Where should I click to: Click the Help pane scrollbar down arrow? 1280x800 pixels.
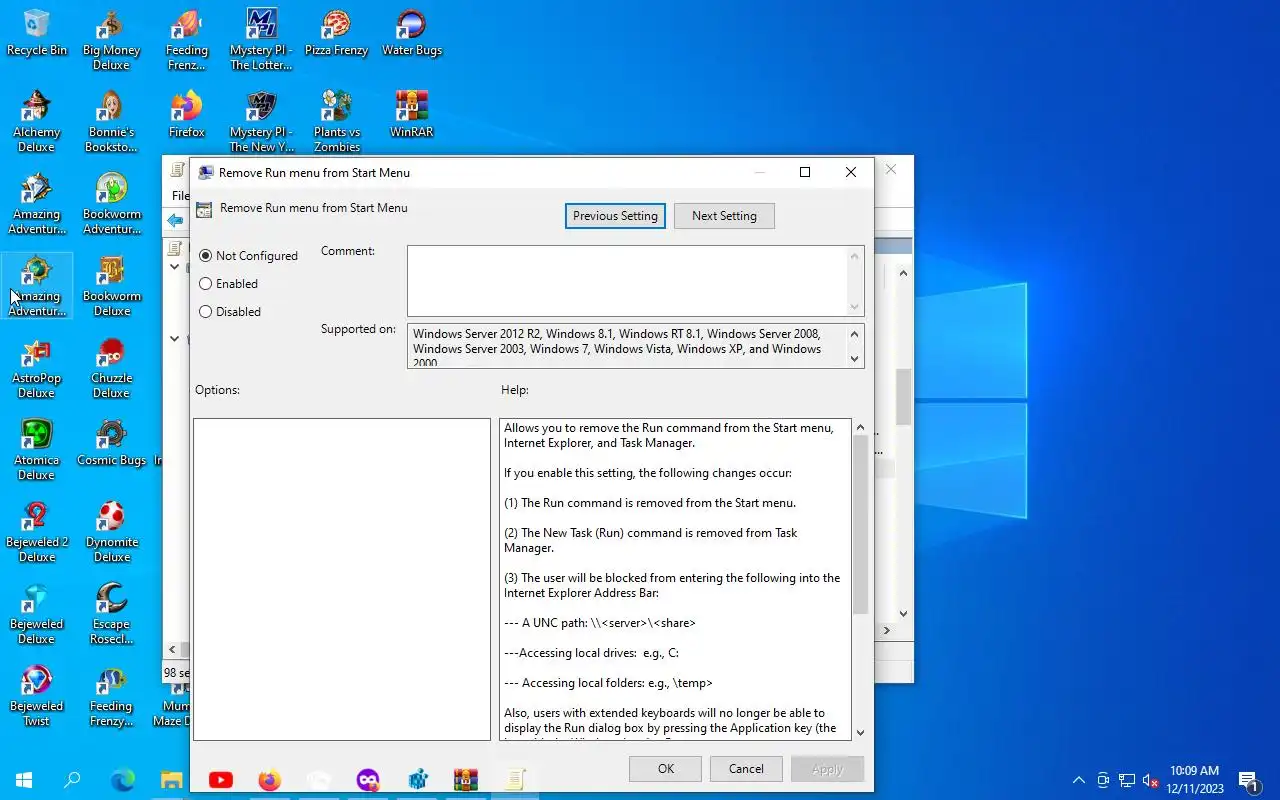[x=860, y=732]
